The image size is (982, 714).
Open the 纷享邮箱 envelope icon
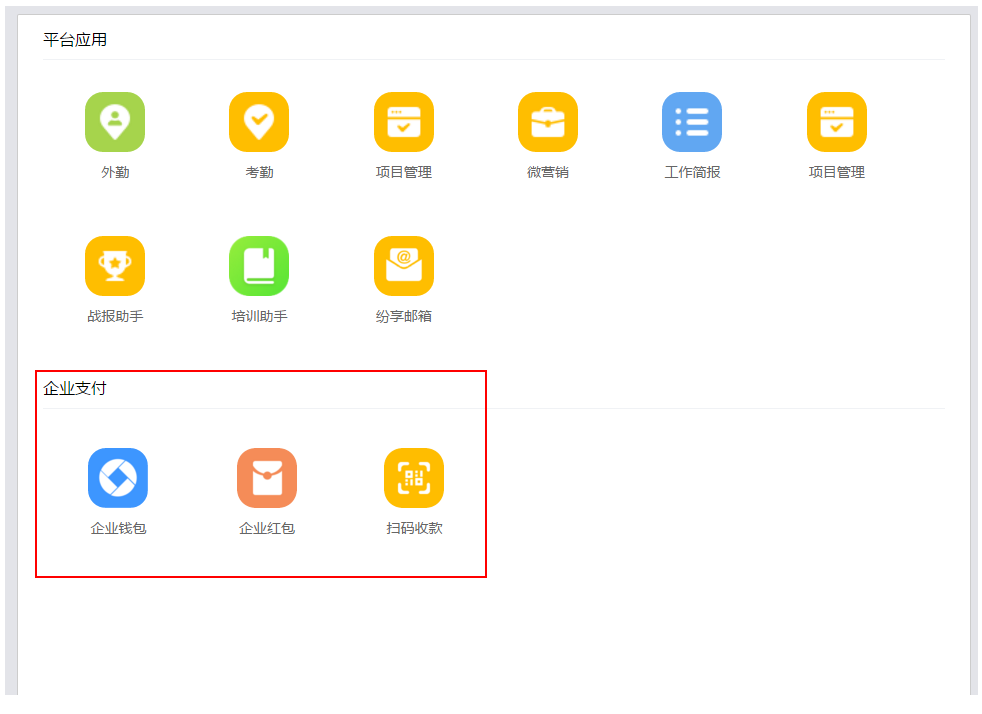point(404,266)
